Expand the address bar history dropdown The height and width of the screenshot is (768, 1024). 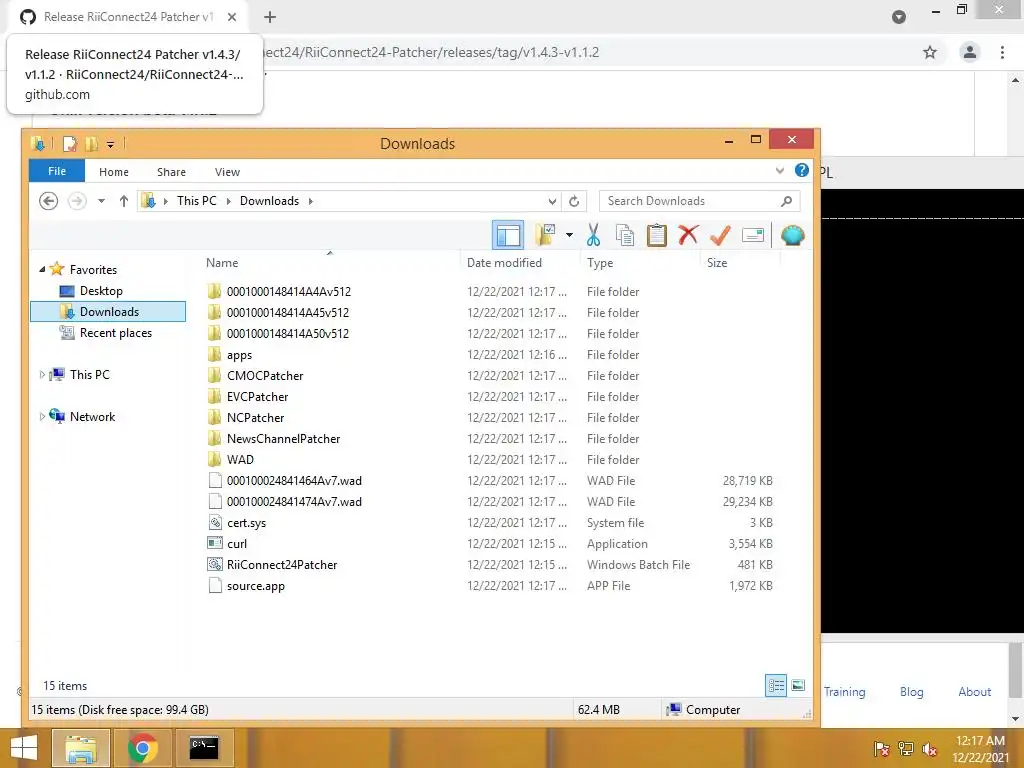coord(552,201)
